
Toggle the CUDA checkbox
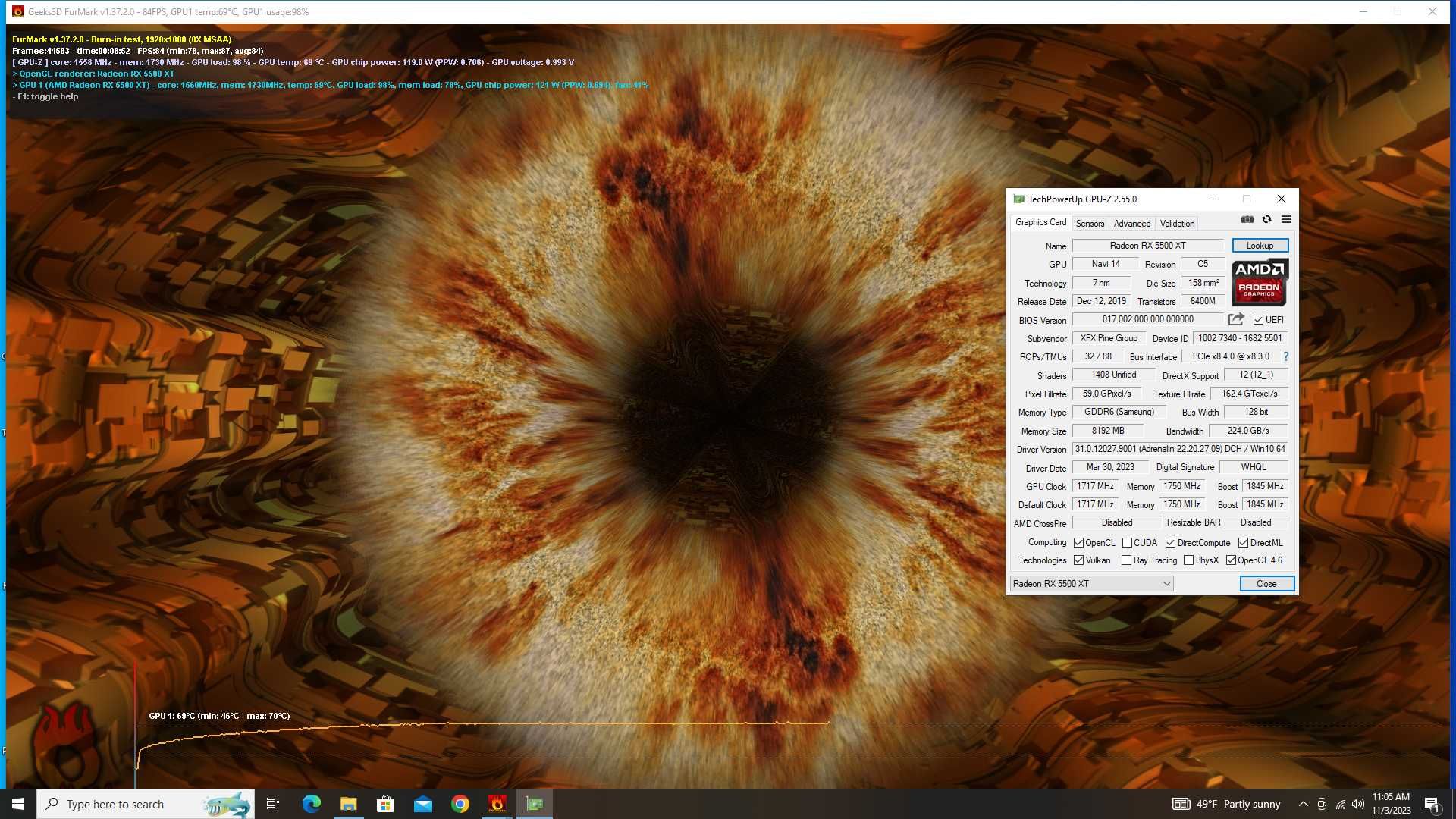[1127, 543]
